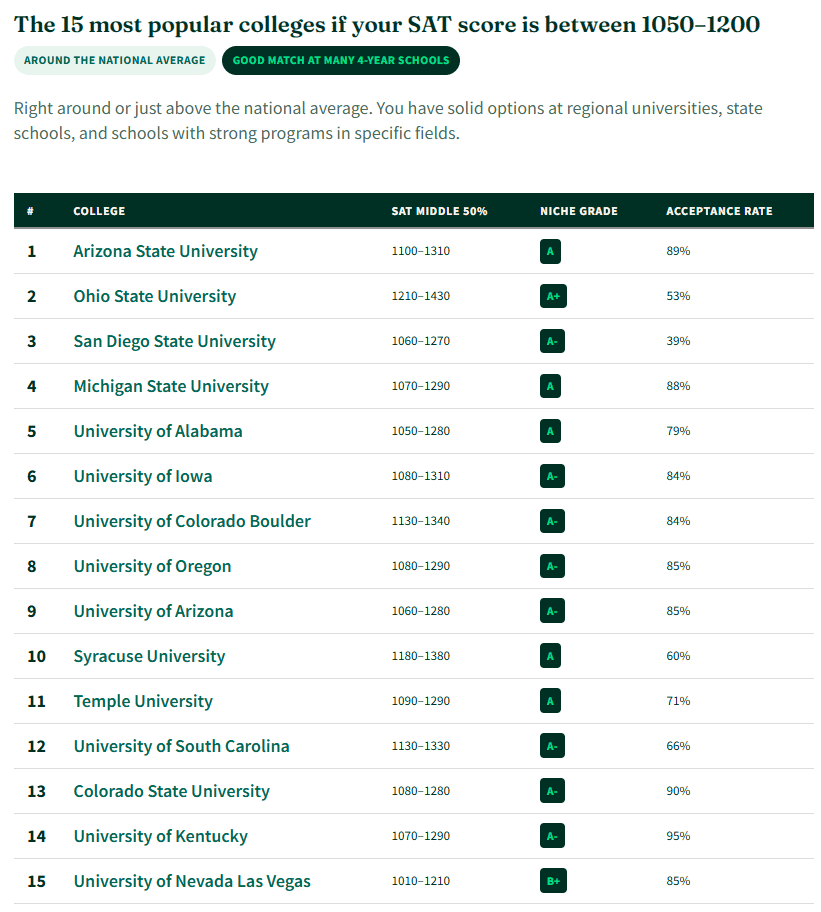
Task: Click the A grade badge for University of Alabama
Action: (550, 431)
